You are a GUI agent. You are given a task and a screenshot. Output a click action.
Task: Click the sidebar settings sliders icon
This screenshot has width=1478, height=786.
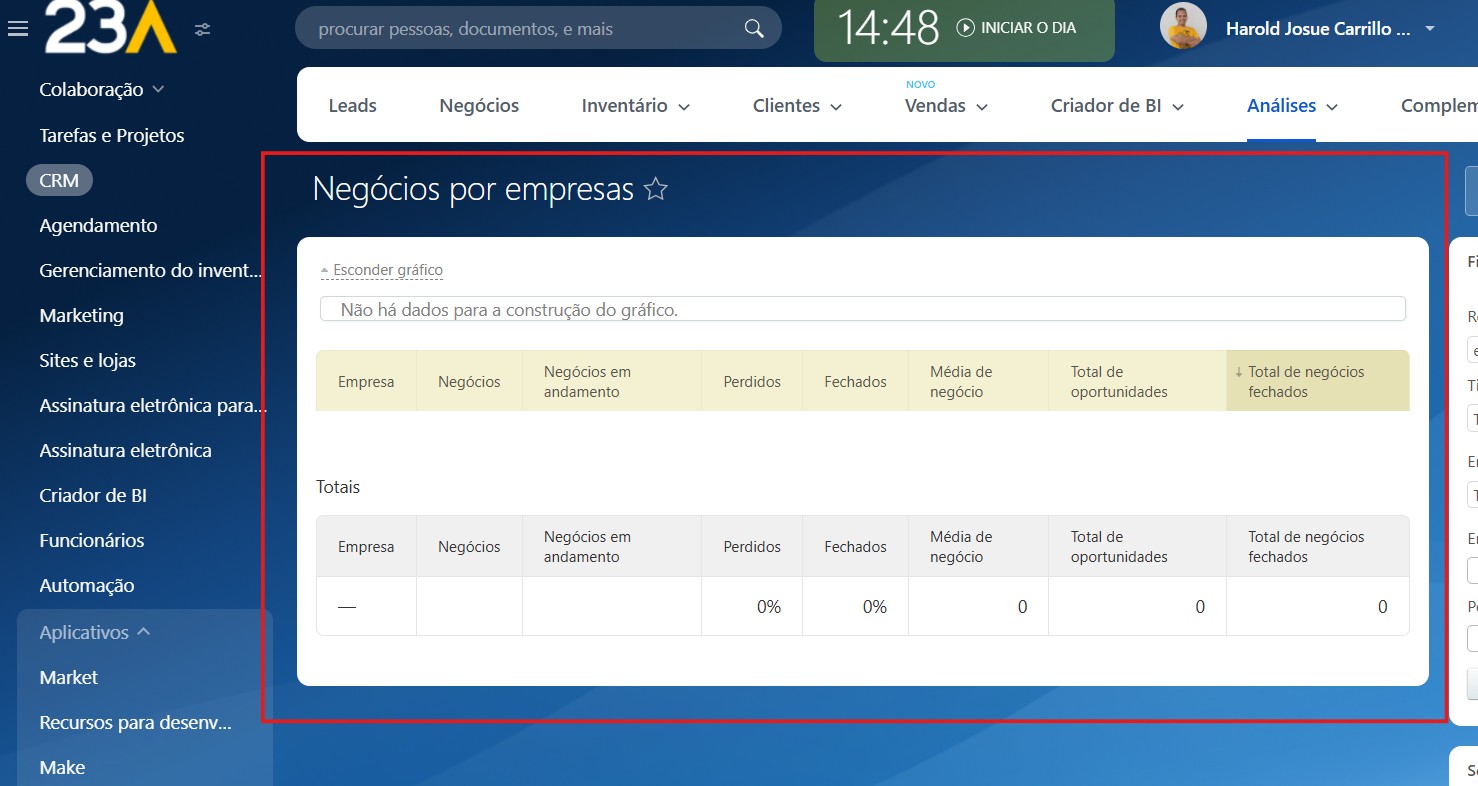tap(203, 29)
